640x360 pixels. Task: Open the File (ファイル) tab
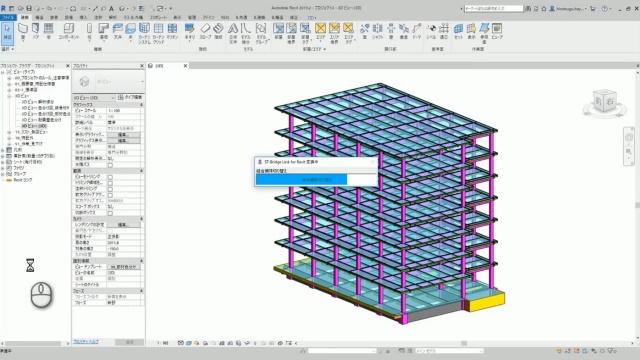click(x=8, y=18)
